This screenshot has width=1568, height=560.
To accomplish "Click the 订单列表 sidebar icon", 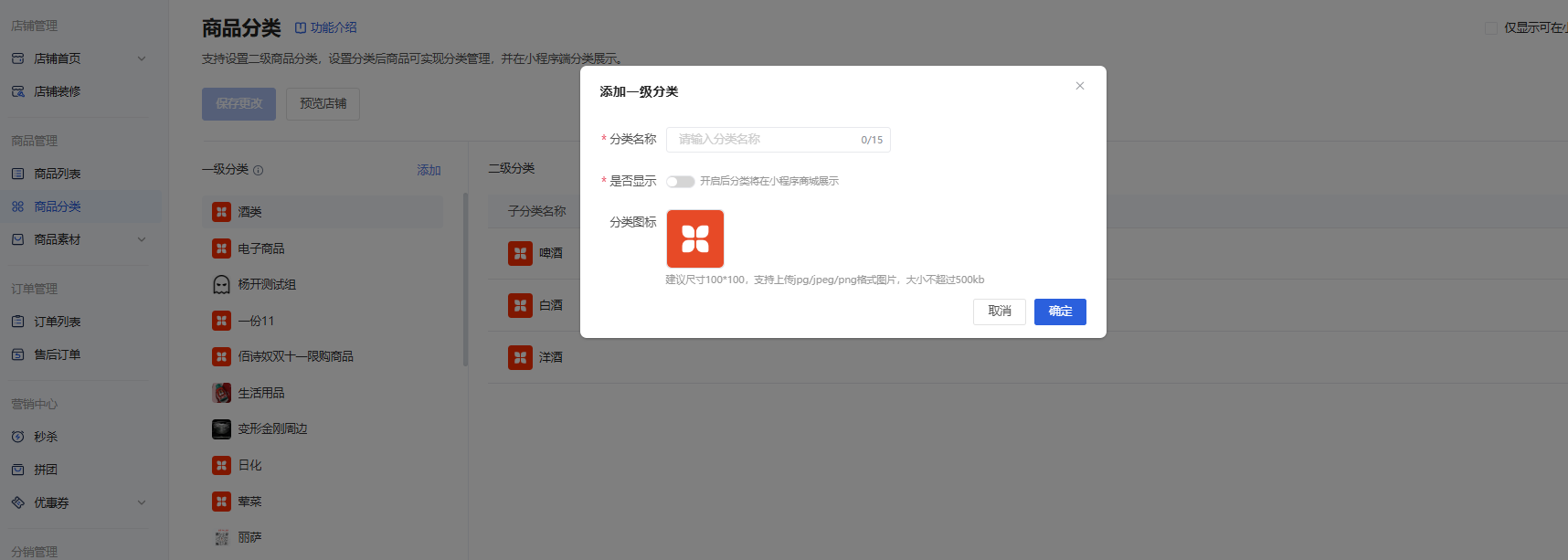I will click(18, 322).
